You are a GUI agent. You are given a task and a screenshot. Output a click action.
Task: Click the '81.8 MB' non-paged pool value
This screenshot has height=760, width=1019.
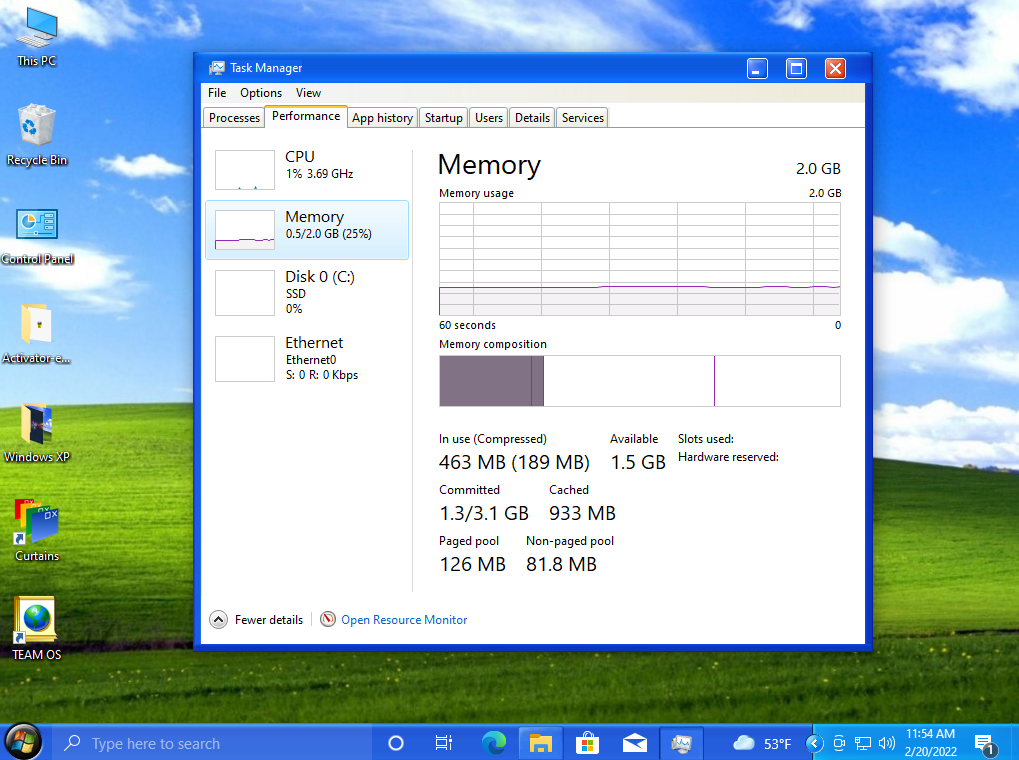pos(561,564)
